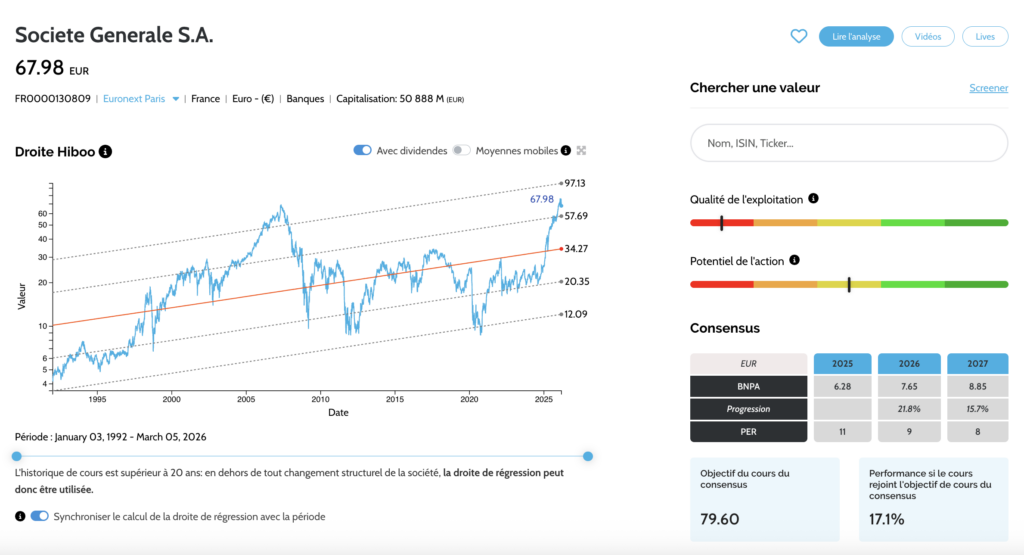Focus the Nom, ISIN, Ticker search field

(849, 143)
